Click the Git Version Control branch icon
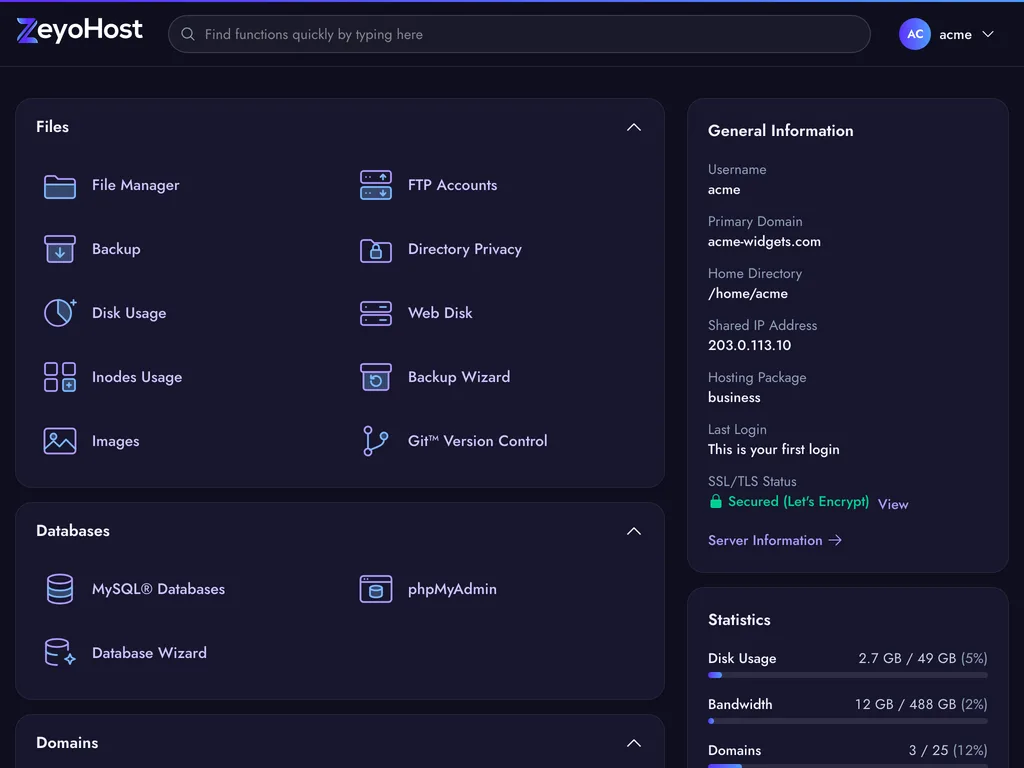This screenshot has width=1024, height=768. pyautogui.click(x=376, y=441)
